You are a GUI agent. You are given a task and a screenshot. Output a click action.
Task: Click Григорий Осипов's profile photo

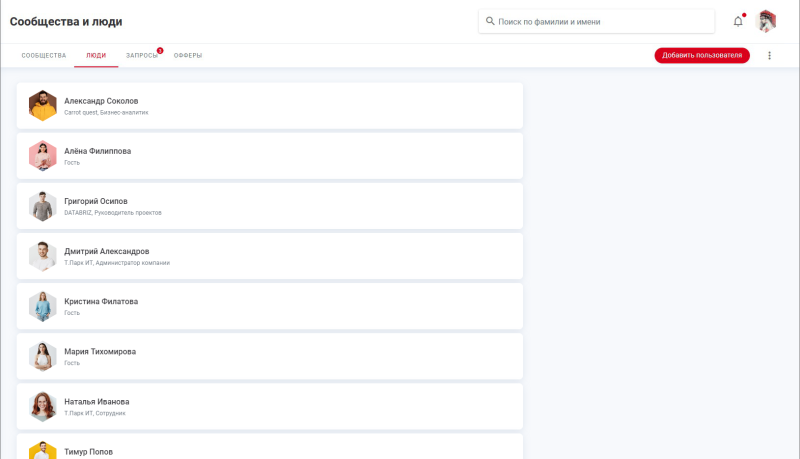pos(42,206)
